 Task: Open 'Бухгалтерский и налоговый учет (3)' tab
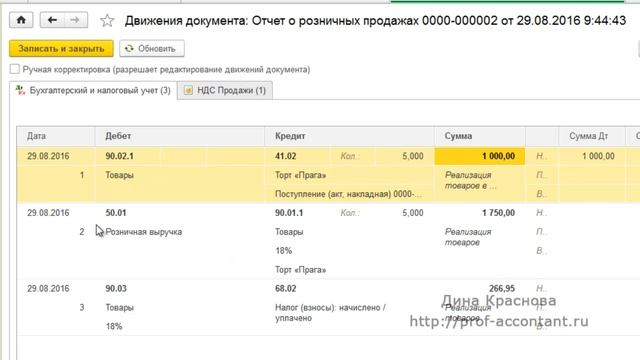coord(94,90)
